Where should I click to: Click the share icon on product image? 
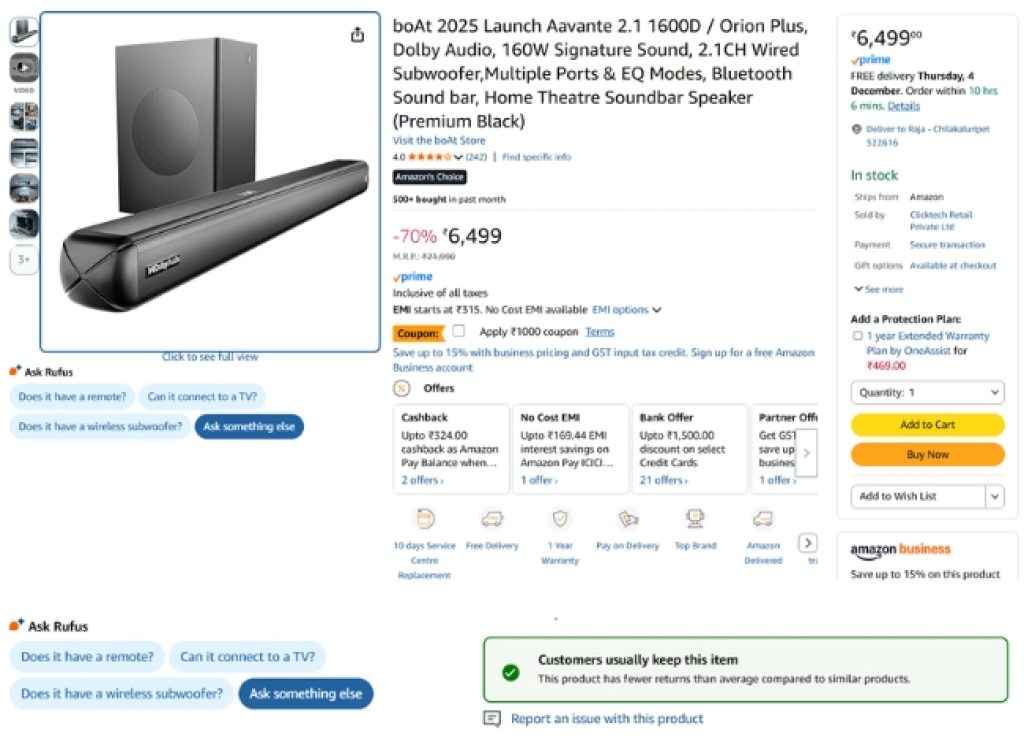(357, 33)
